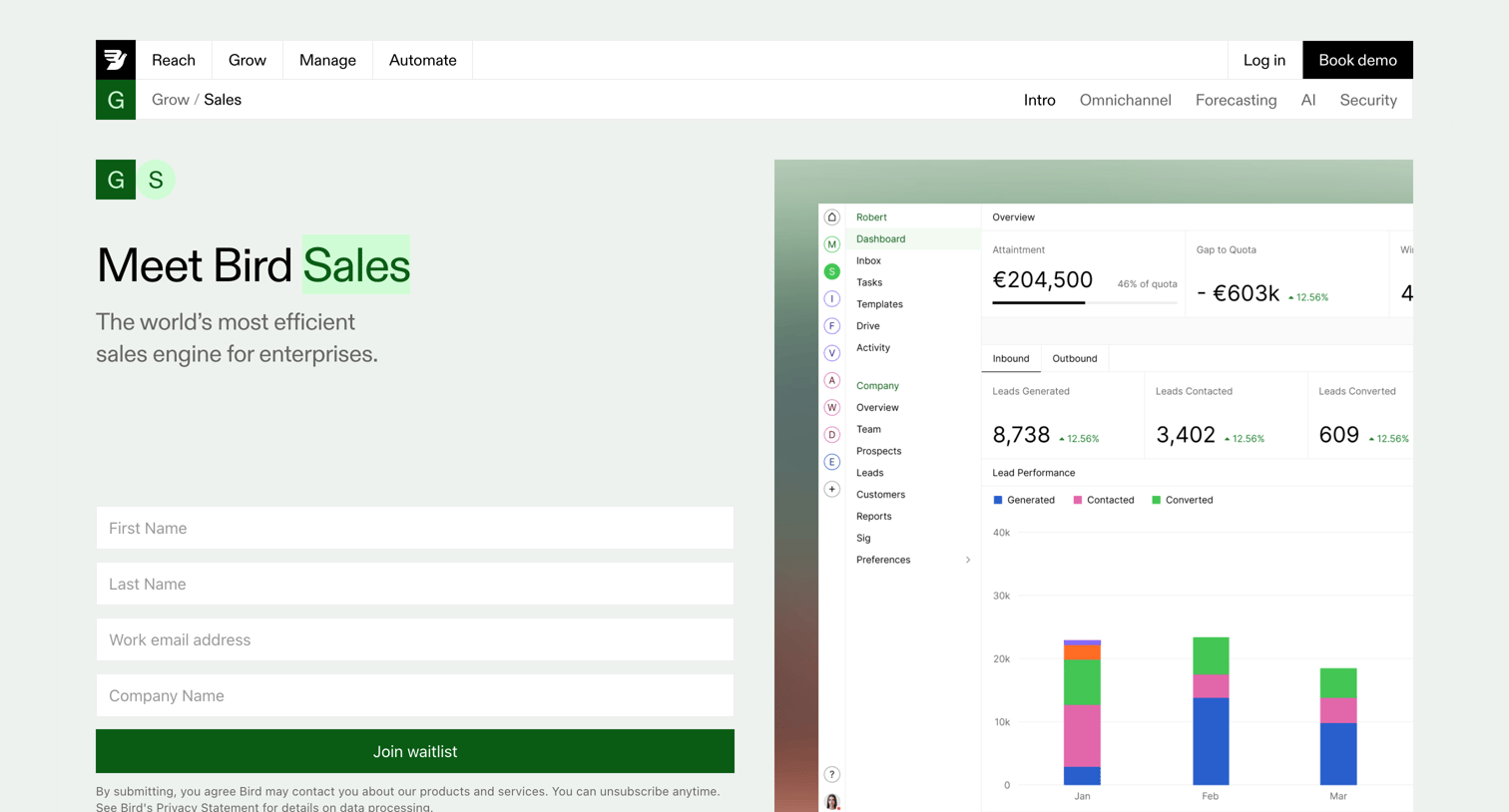
Task: Switch to the Omnichannel section tab
Action: [x=1126, y=100]
